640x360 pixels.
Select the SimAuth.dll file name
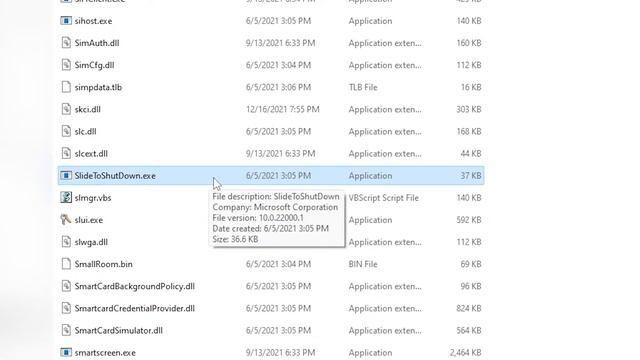[x=97, y=43]
